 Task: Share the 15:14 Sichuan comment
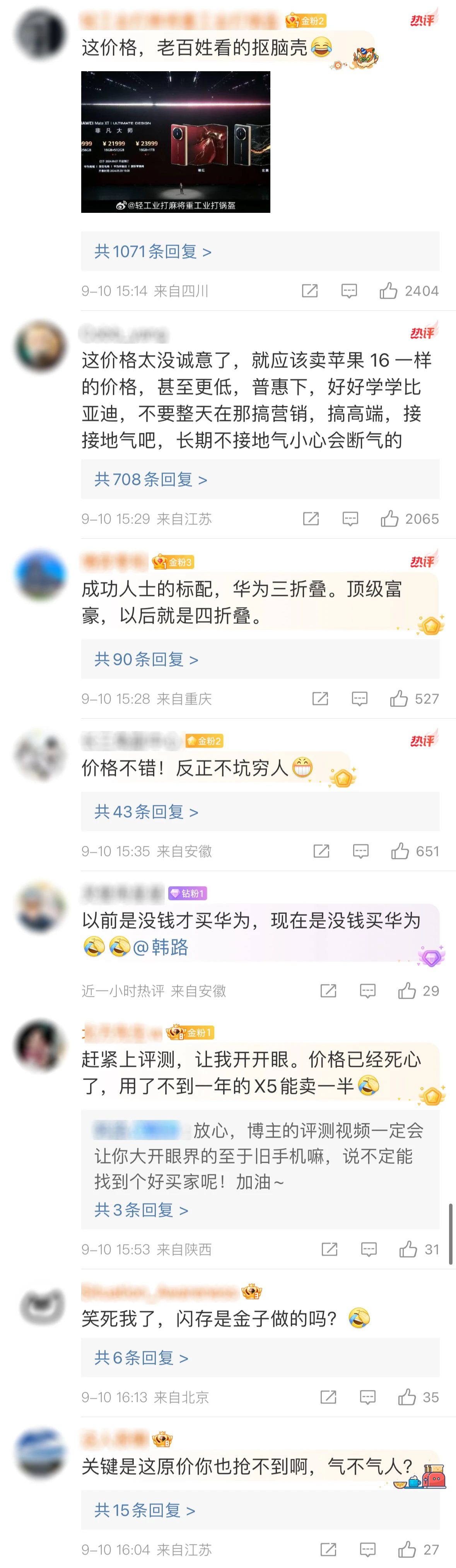[309, 291]
